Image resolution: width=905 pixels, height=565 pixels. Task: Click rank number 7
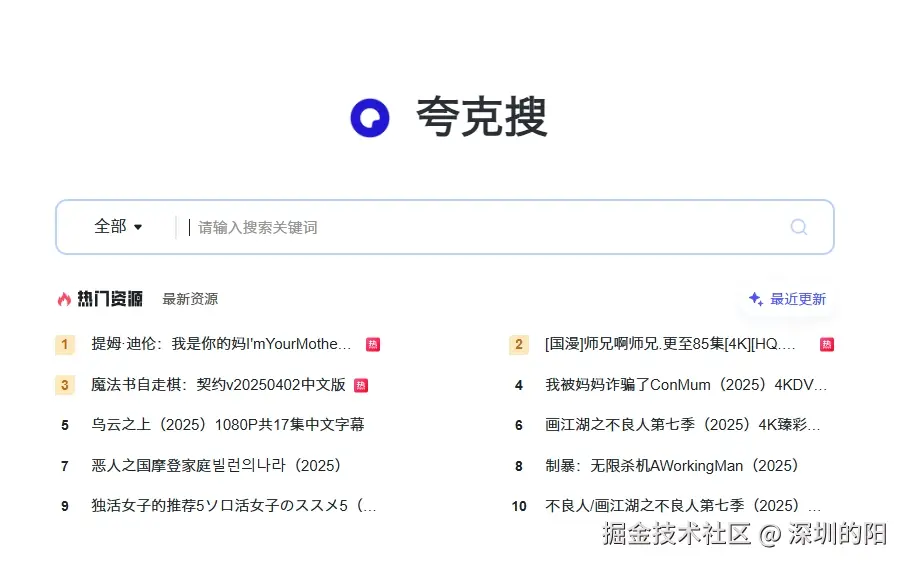tap(65, 466)
